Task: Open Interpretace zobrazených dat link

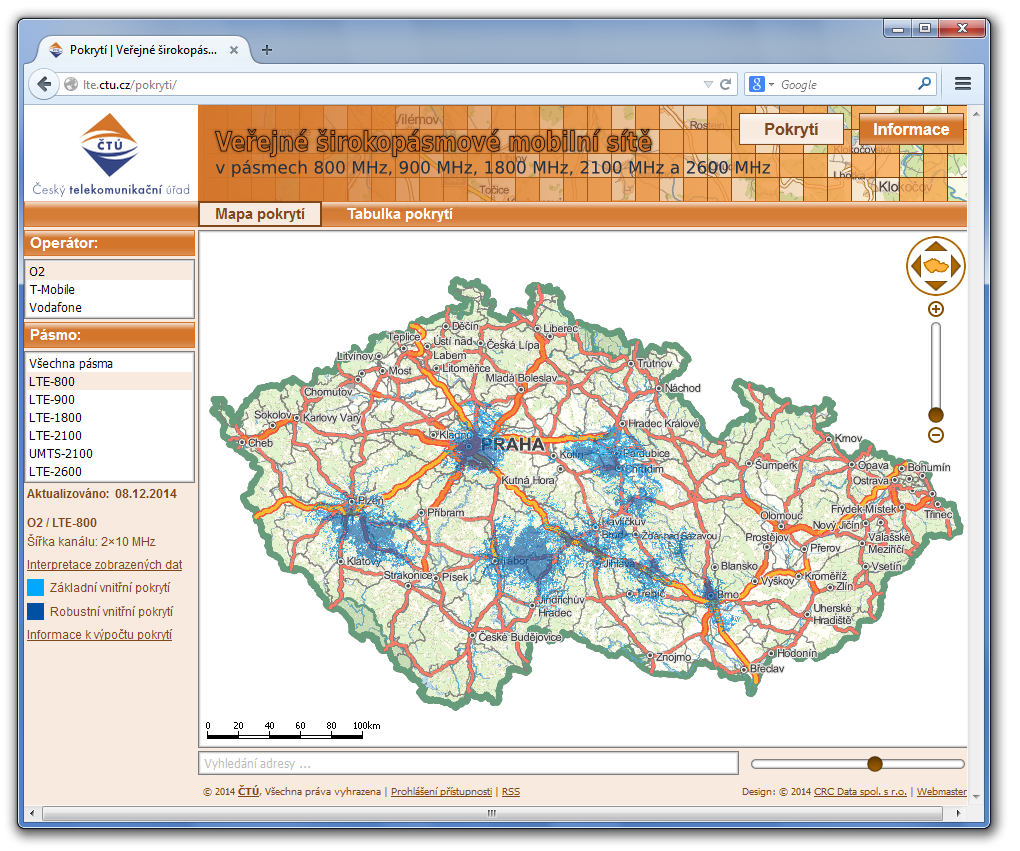Action: [104, 565]
